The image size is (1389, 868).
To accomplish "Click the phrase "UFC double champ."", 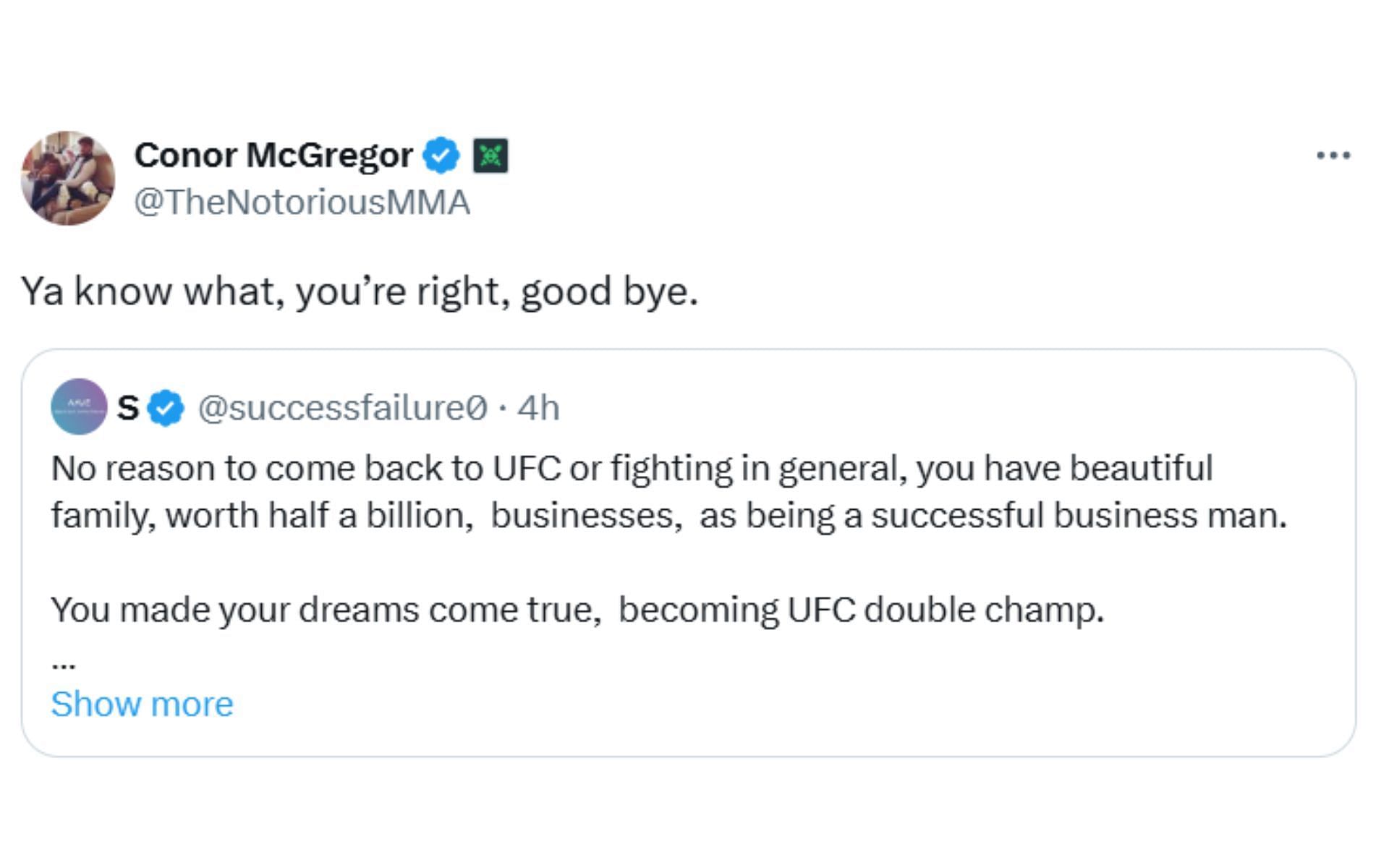I will [x=946, y=610].
